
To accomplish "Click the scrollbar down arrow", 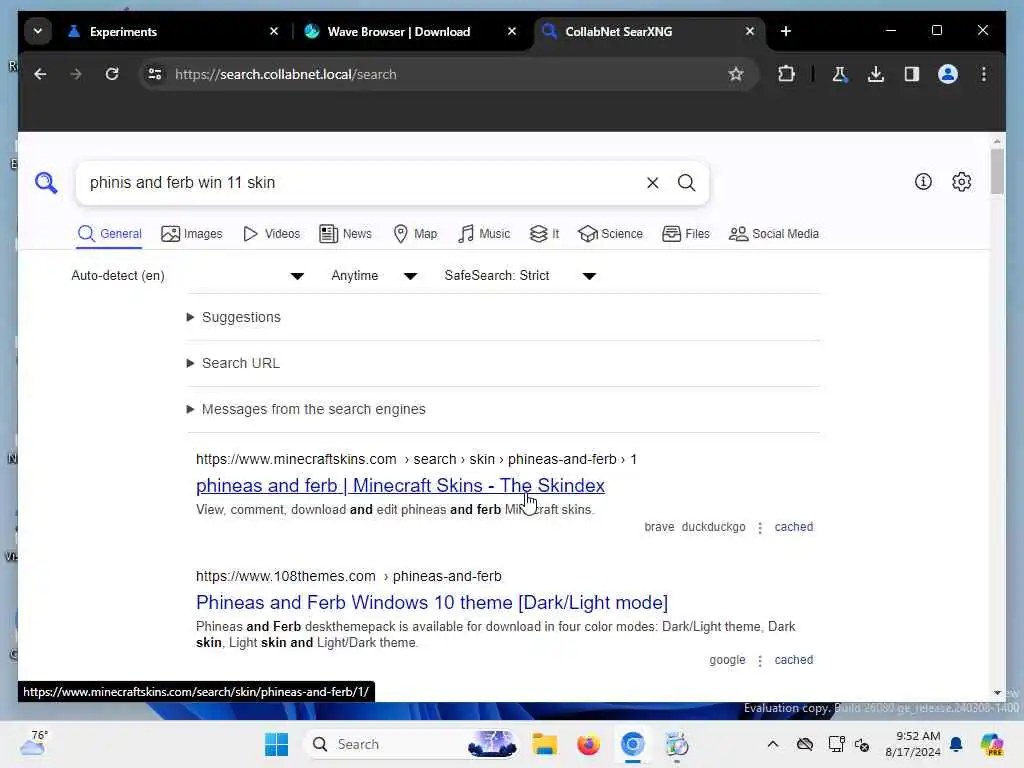I will point(997,693).
